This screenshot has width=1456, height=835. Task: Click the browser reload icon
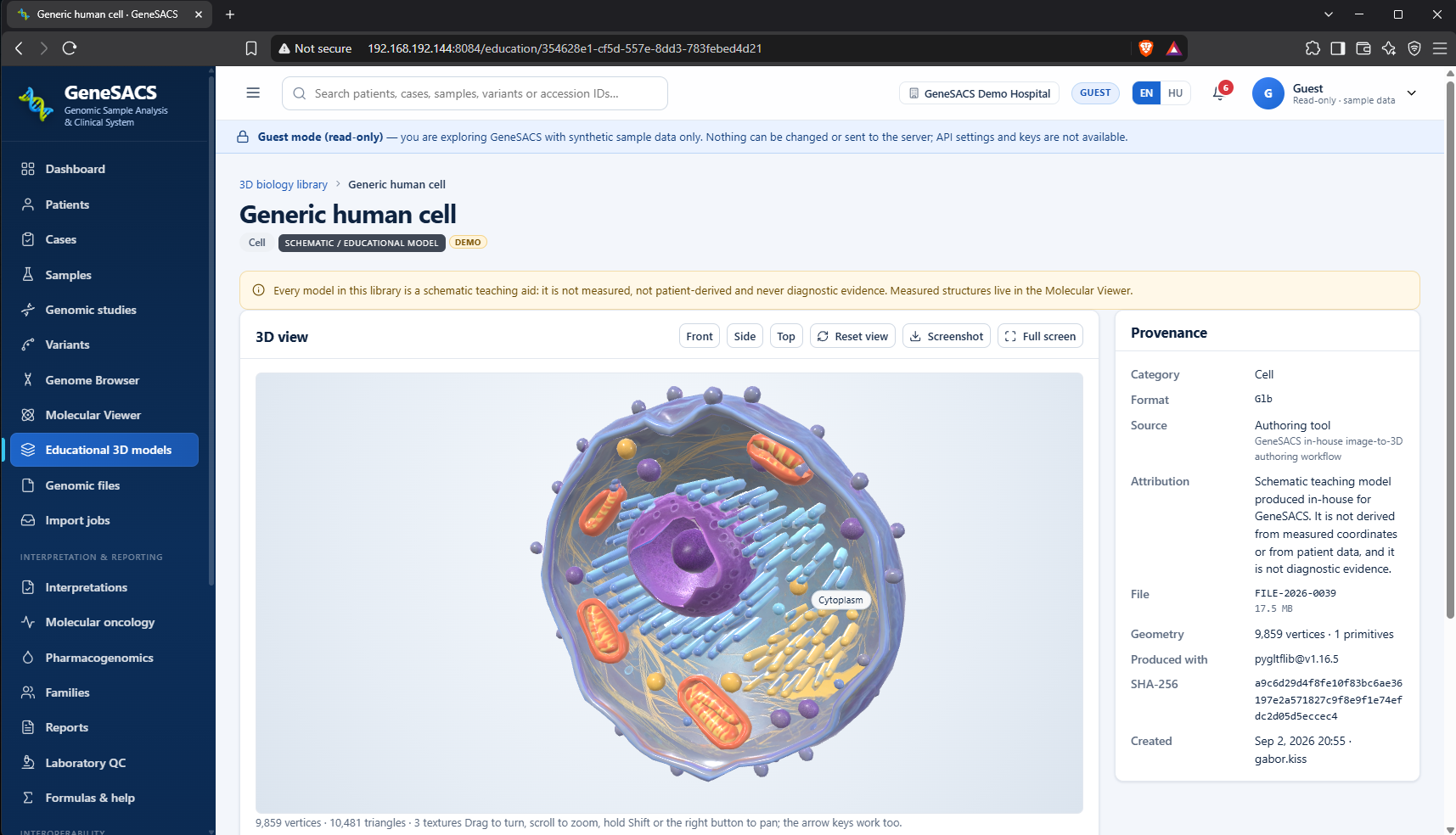[x=70, y=48]
